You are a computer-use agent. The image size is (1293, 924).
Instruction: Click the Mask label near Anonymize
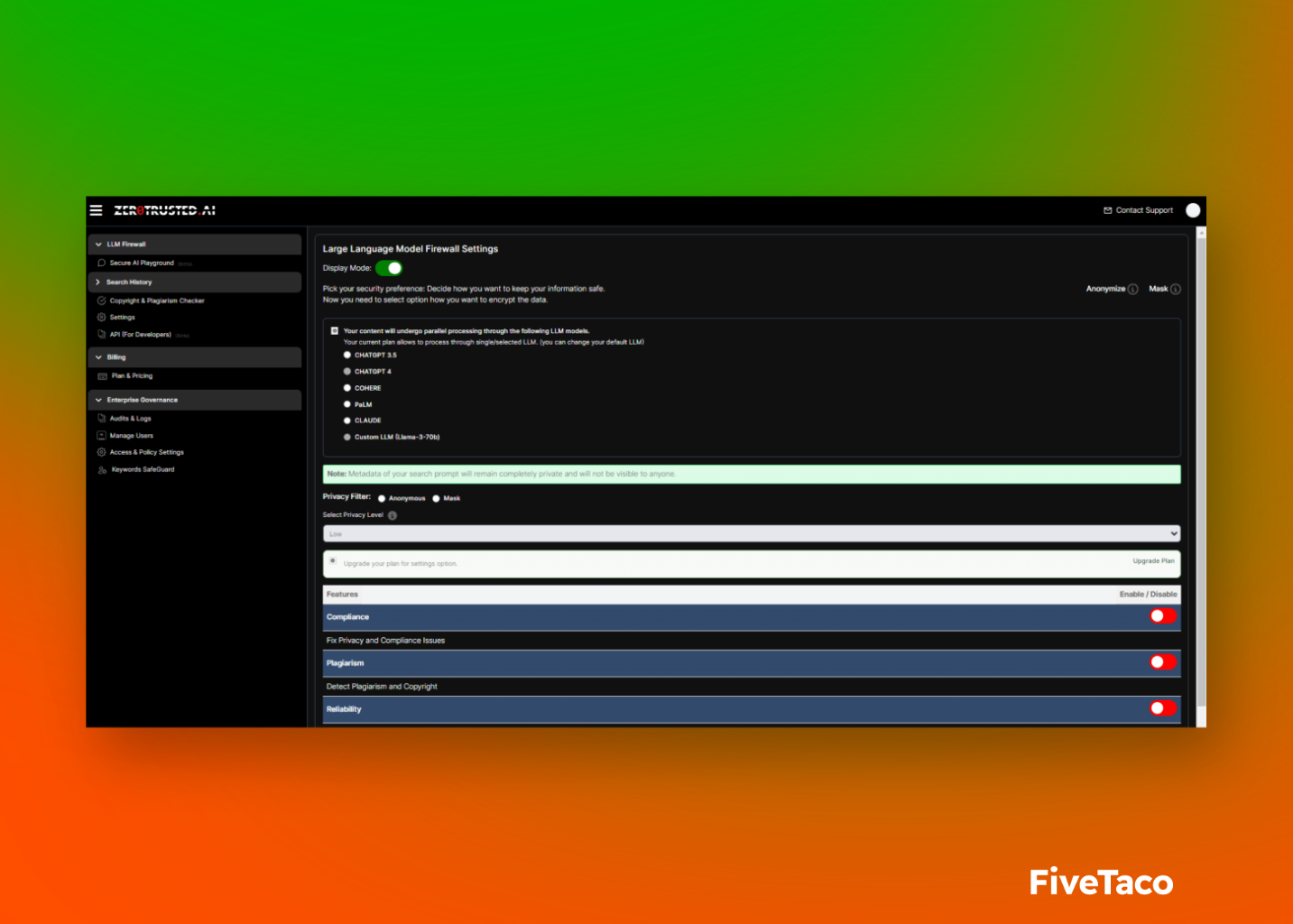pos(1159,289)
